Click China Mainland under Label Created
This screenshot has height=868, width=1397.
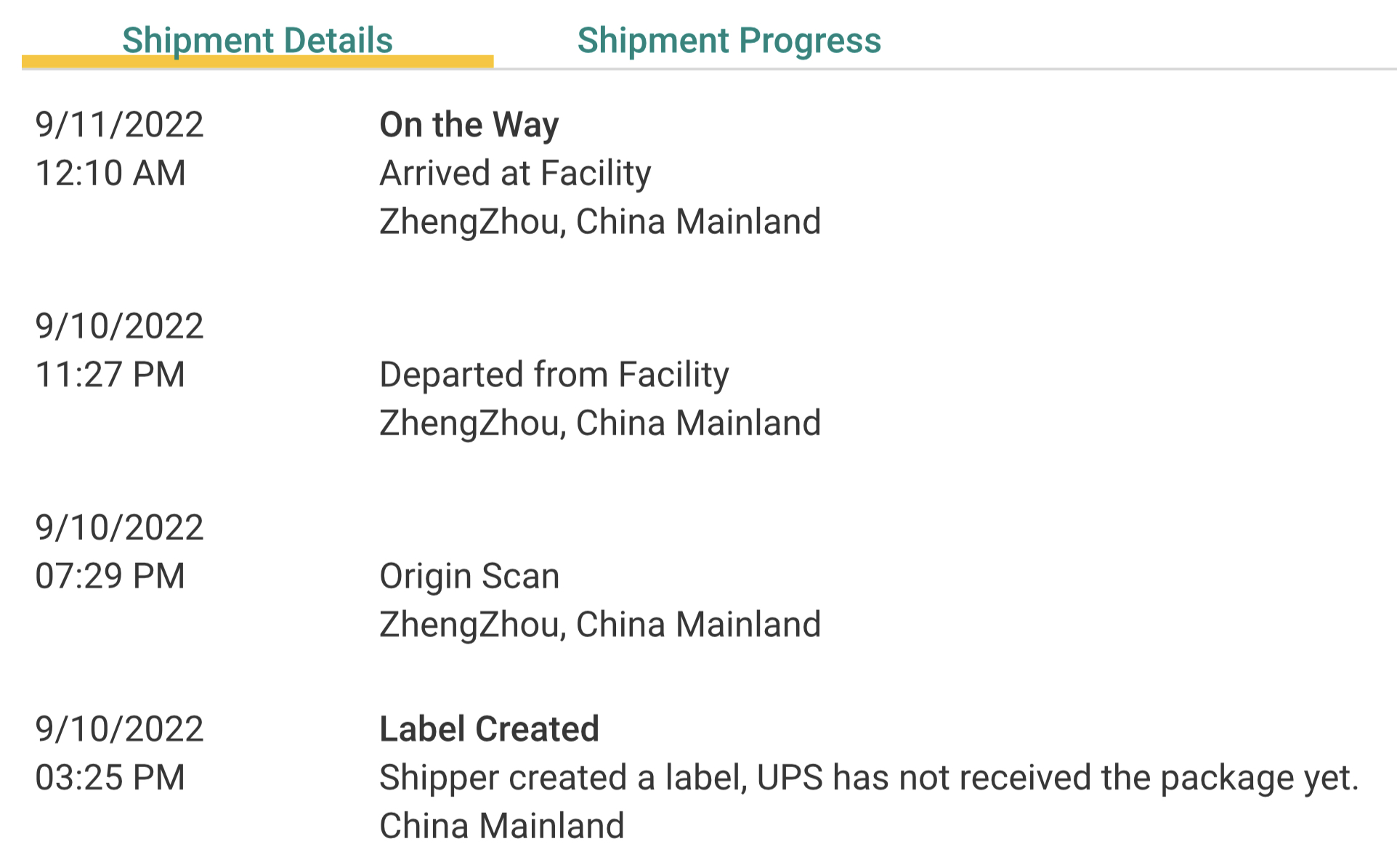[x=501, y=826]
